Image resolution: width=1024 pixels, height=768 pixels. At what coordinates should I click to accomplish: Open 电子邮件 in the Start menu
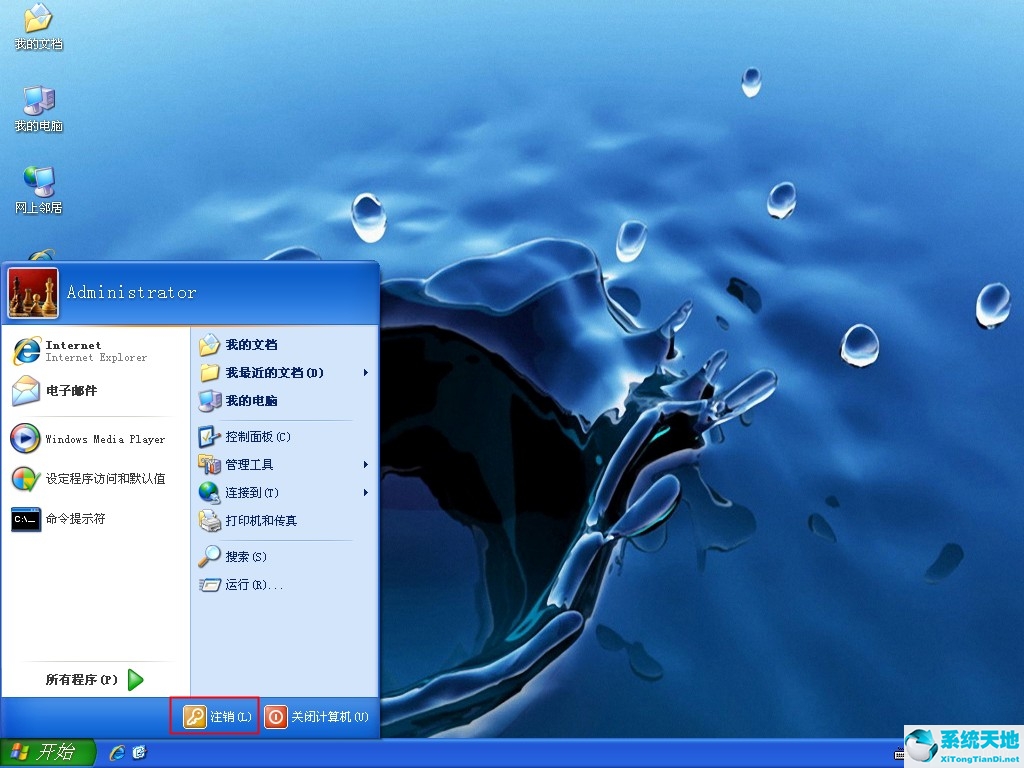point(95,391)
